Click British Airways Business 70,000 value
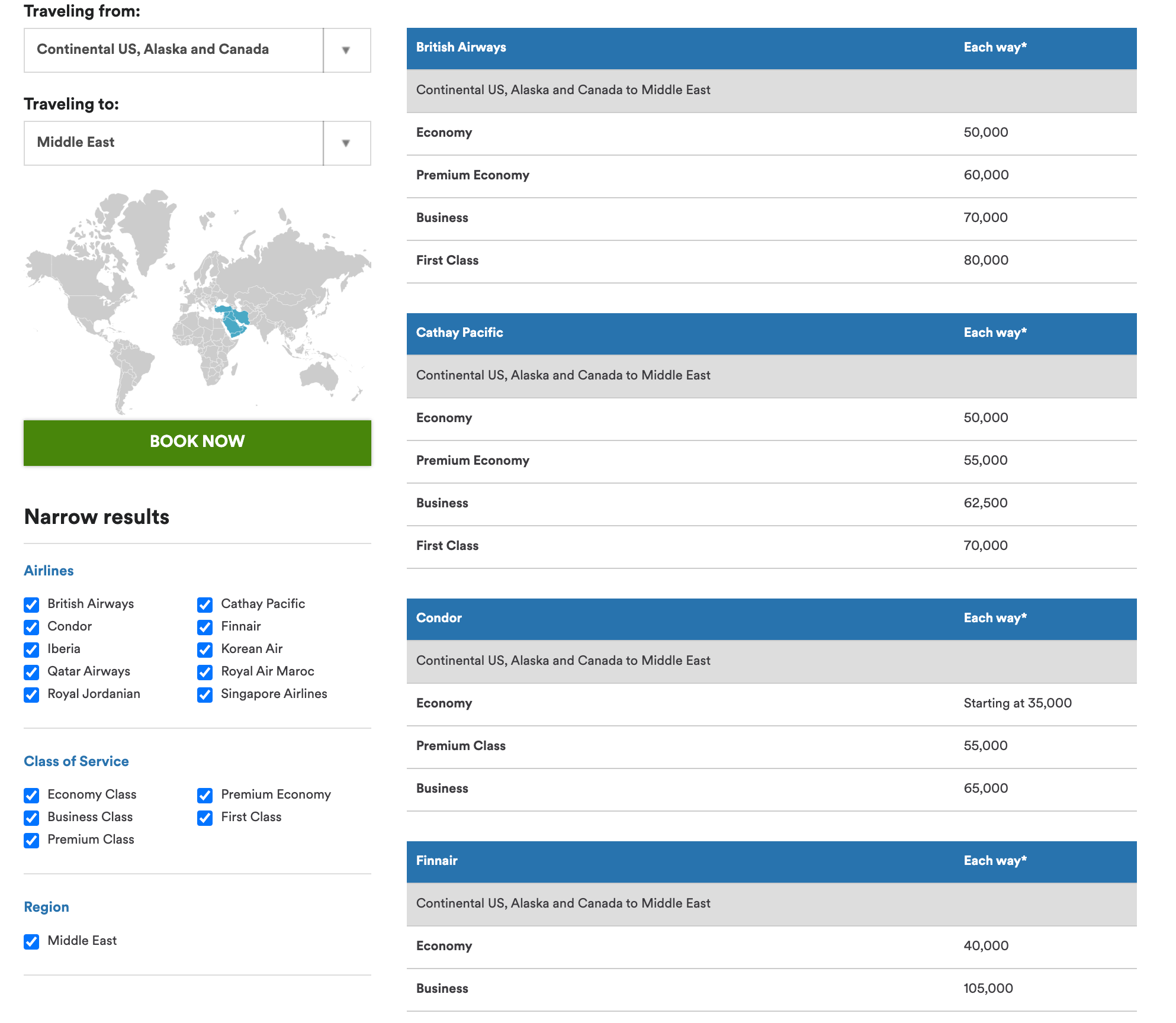Viewport: 1176px width, 1023px height. (x=986, y=218)
